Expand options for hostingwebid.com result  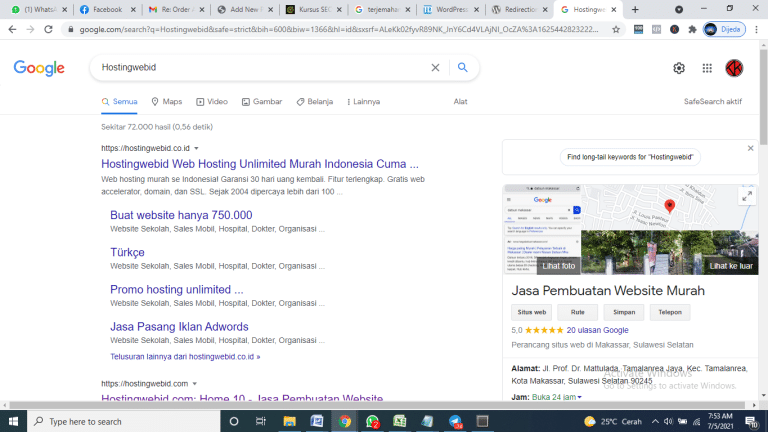click(195, 384)
